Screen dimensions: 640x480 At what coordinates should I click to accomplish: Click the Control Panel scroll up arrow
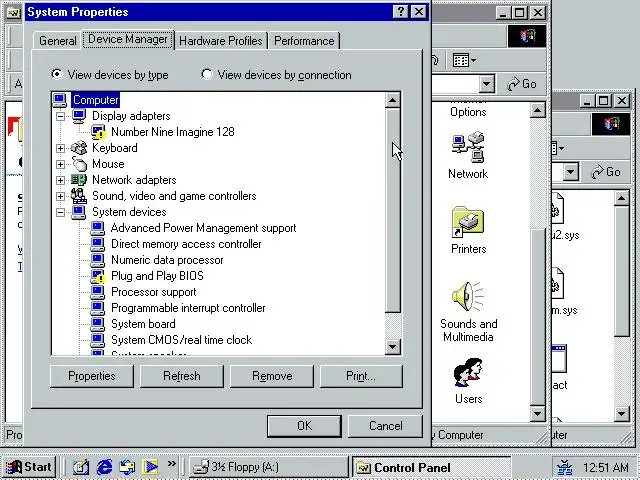pyautogui.click(x=537, y=111)
